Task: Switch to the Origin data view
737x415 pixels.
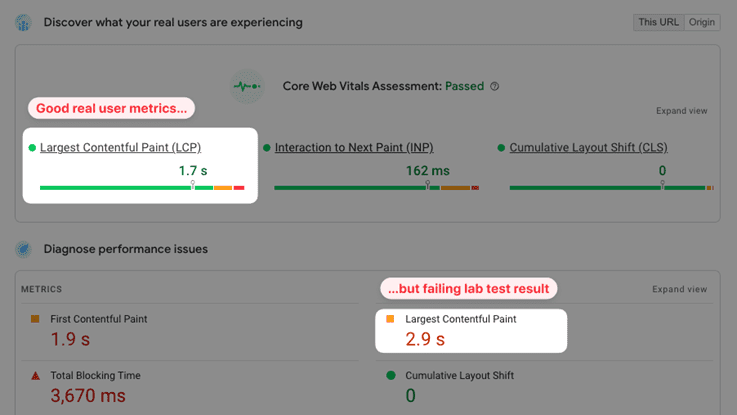Action: pyautogui.click(x=702, y=23)
